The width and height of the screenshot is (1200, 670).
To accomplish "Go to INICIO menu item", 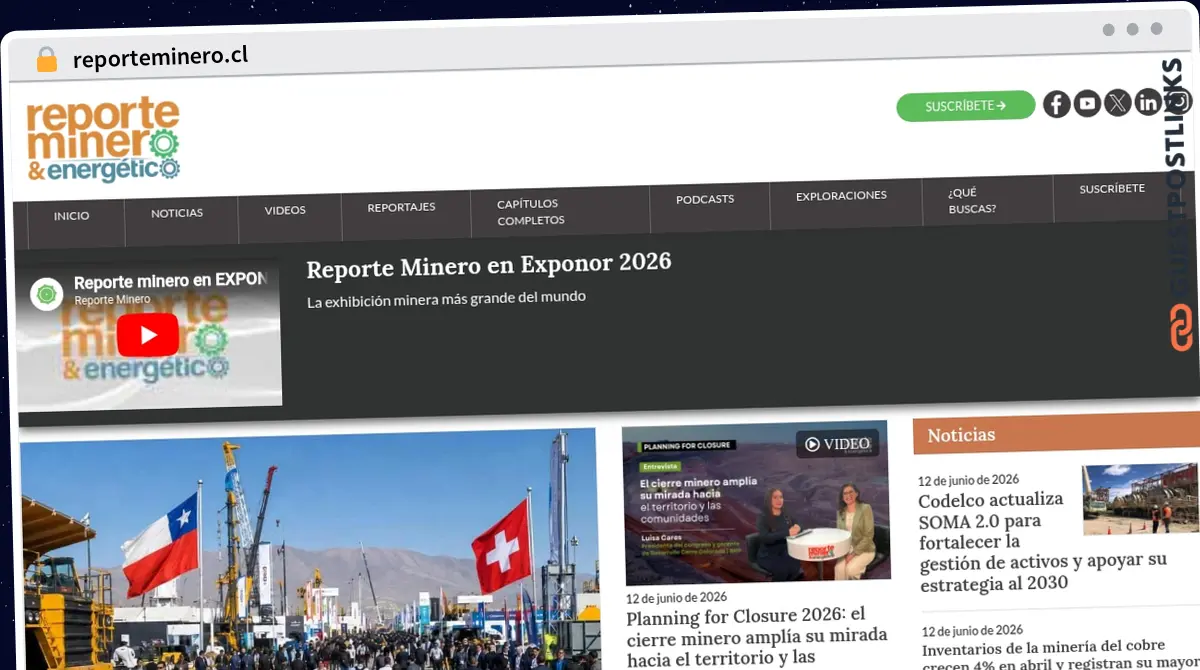I will click(72, 216).
